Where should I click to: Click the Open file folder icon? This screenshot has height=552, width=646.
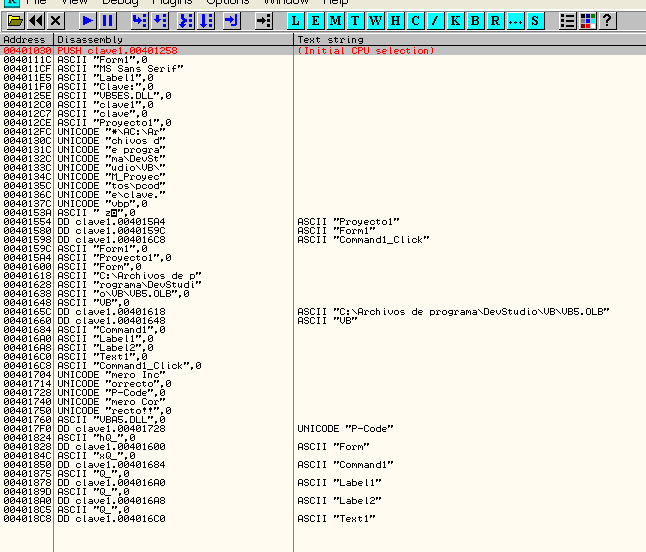click(15, 20)
